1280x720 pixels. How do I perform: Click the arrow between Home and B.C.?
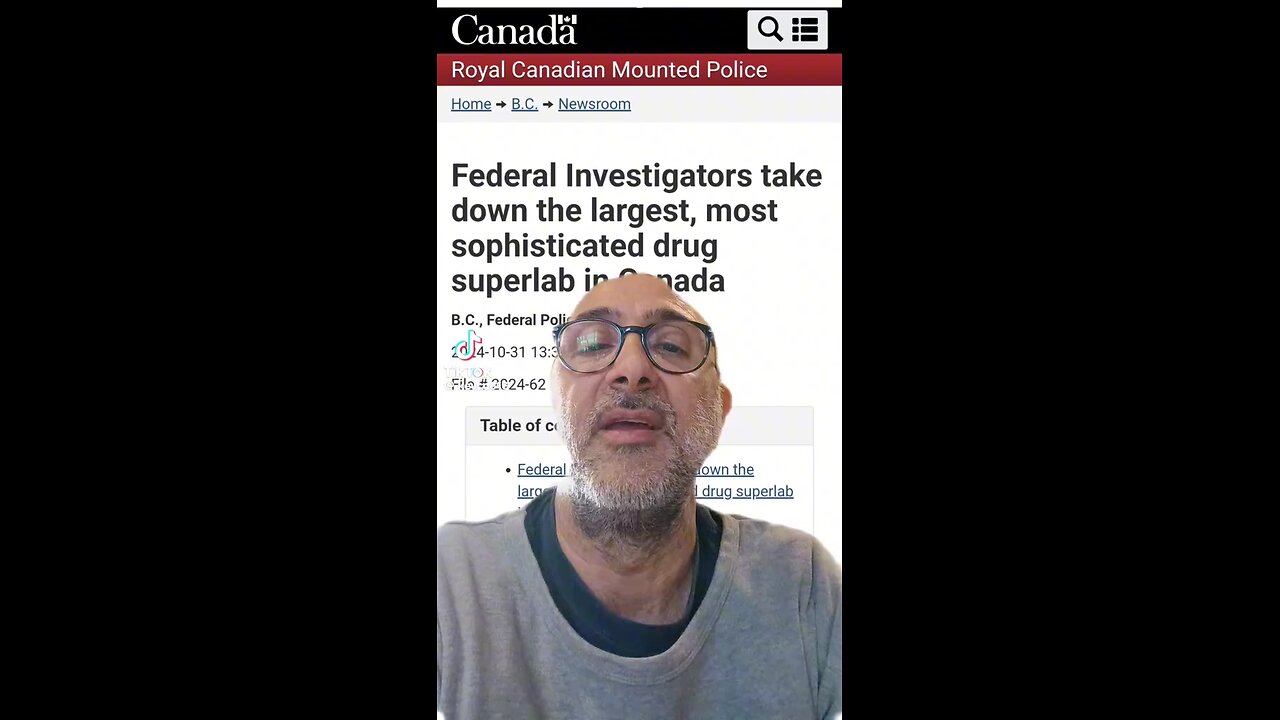[501, 104]
